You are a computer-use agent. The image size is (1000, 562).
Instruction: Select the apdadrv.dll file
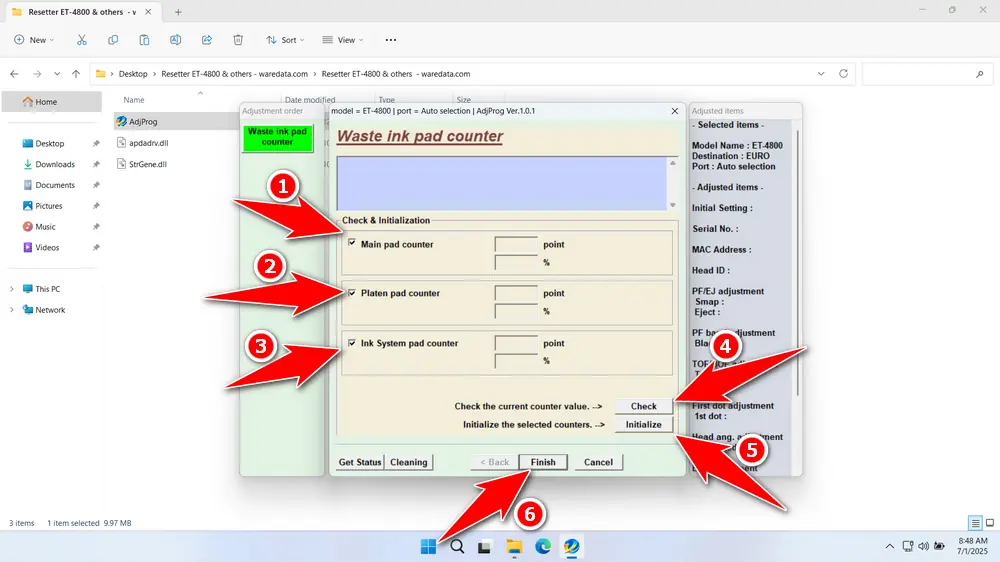(x=148, y=143)
